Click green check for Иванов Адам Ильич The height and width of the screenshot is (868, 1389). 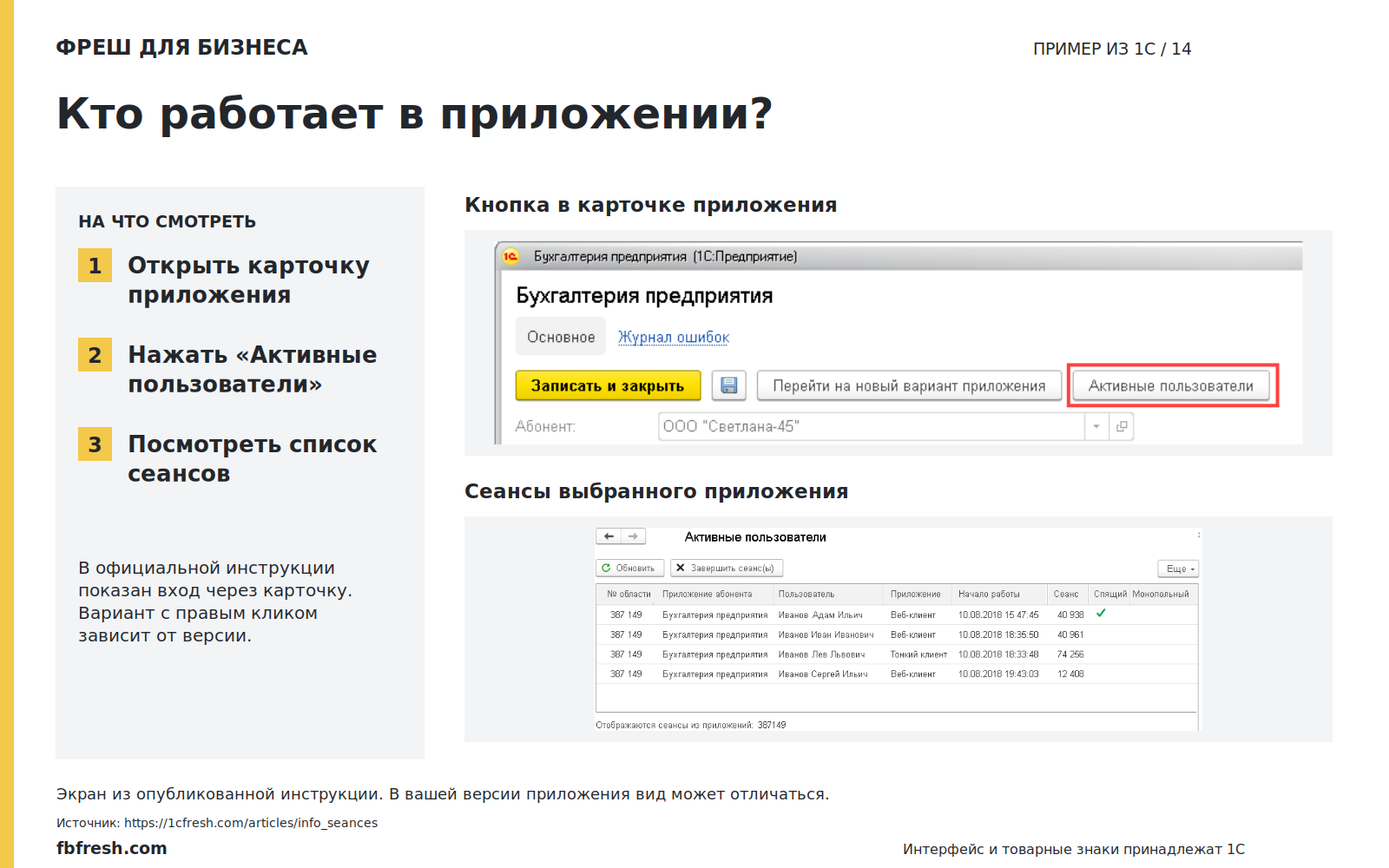[1101, 613]
